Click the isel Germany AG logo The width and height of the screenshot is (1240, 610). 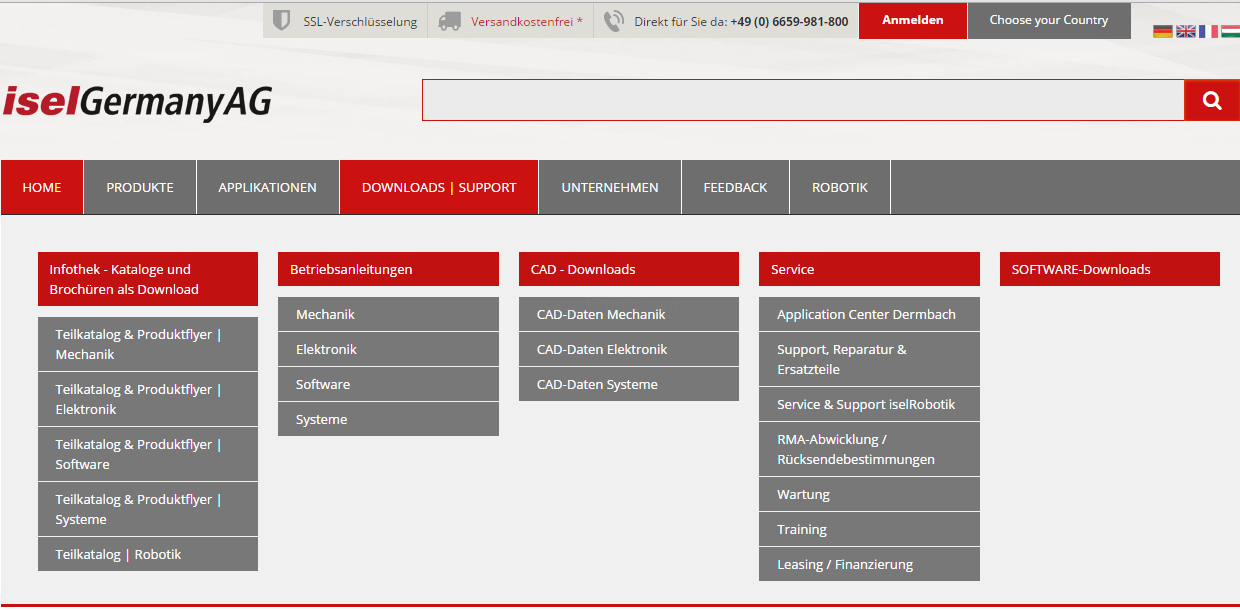pos(137,102)
